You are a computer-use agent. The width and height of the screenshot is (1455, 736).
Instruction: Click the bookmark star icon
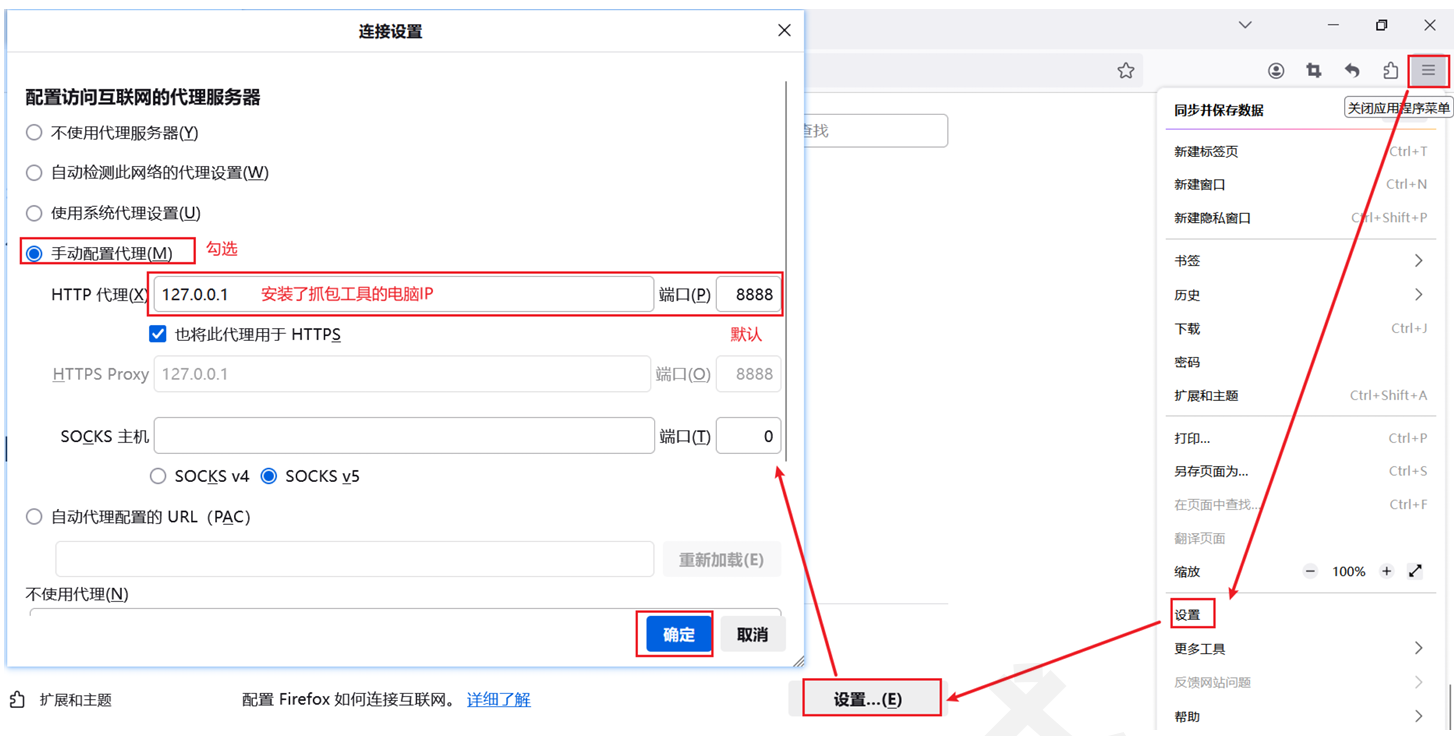[1126, 71]
